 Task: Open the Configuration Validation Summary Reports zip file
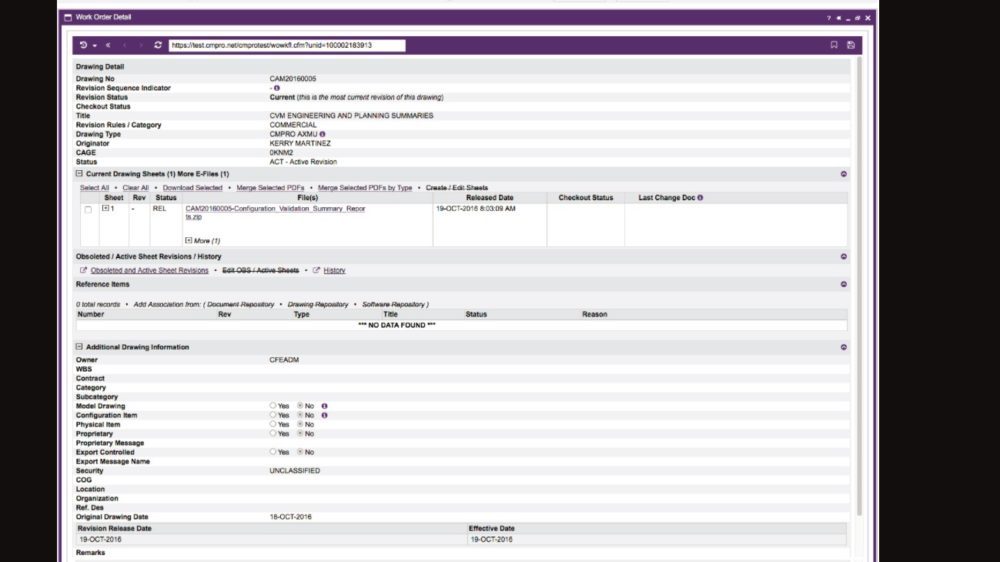click(274, 209)
